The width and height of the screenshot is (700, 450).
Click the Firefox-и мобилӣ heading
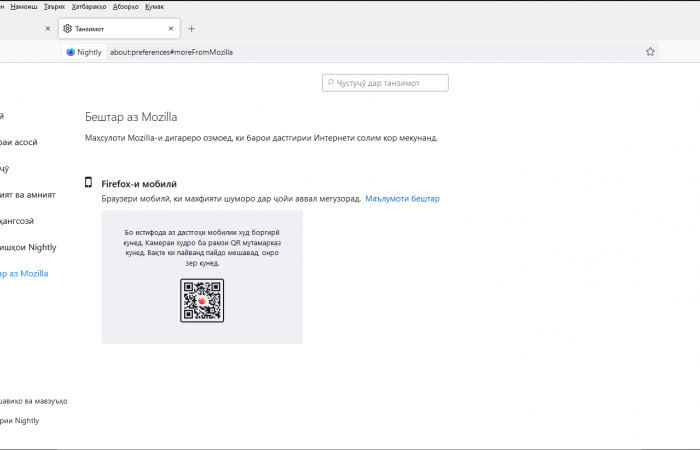(139, 184)
